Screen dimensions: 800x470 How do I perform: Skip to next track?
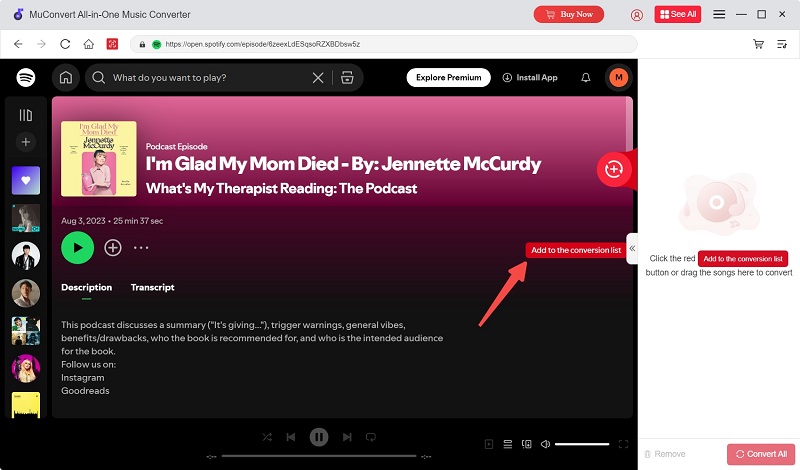pos(347,437)
